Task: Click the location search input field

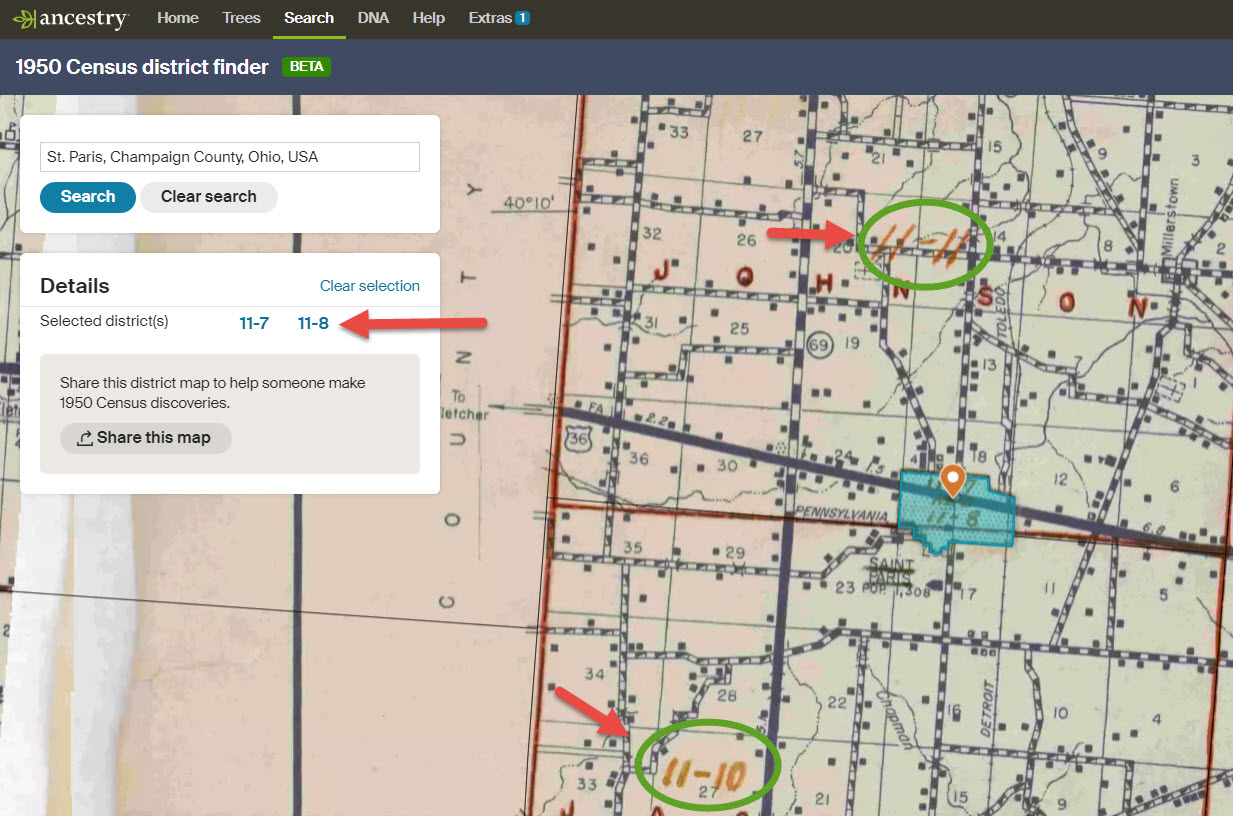Action: point(229,156)
